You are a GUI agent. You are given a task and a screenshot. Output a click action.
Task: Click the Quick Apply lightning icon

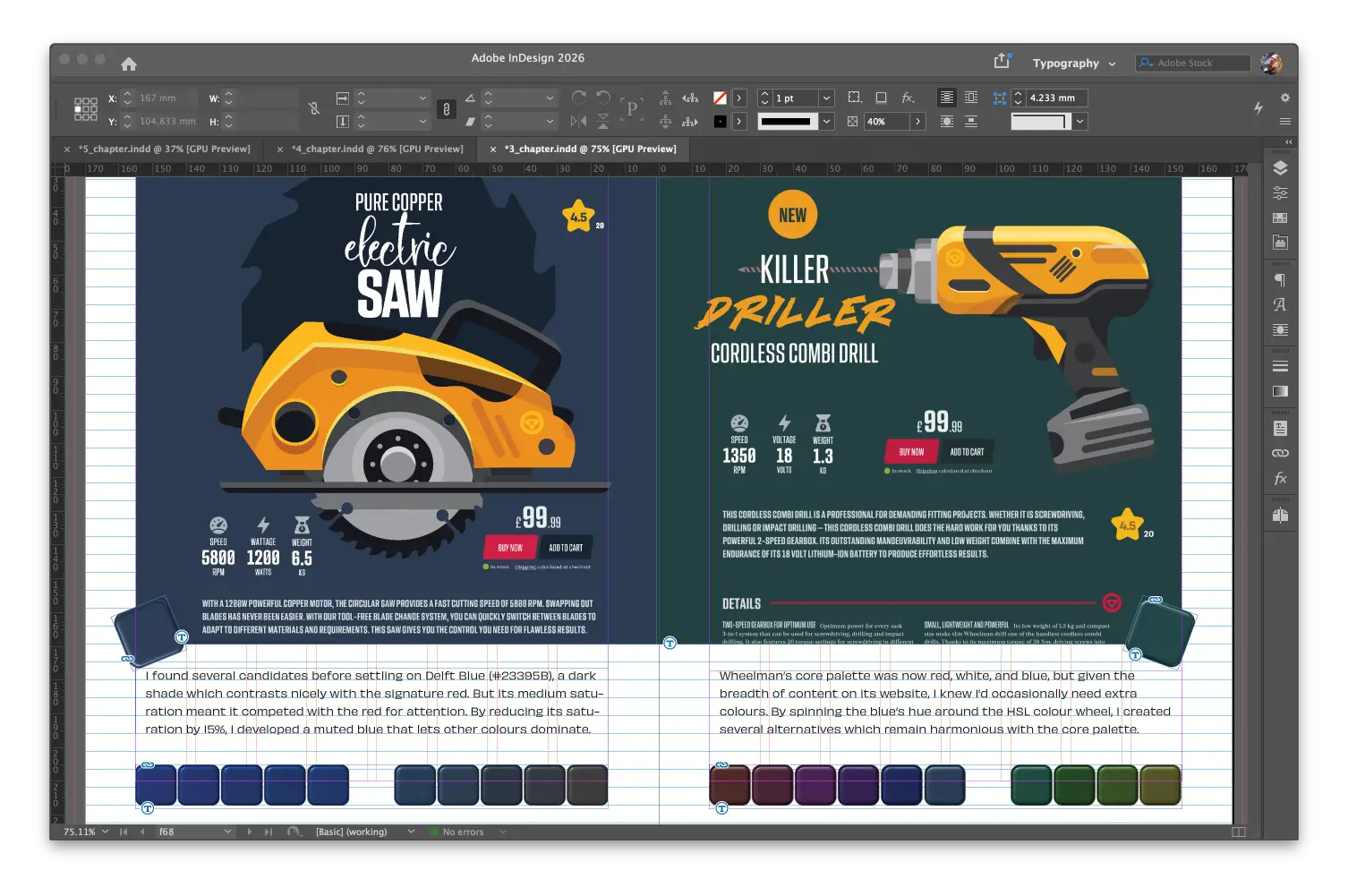tap(1258, 108)
